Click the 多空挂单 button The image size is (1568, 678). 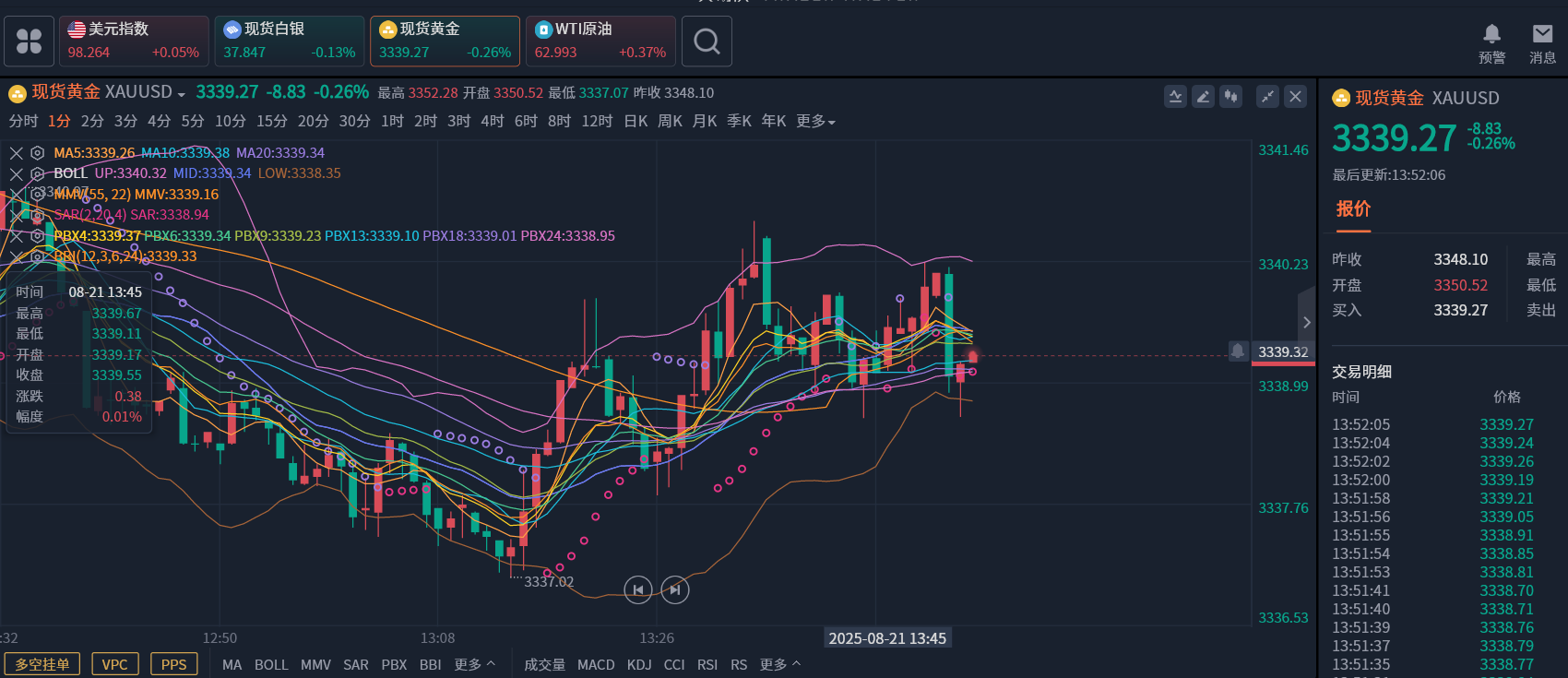[x=42, y=664]
